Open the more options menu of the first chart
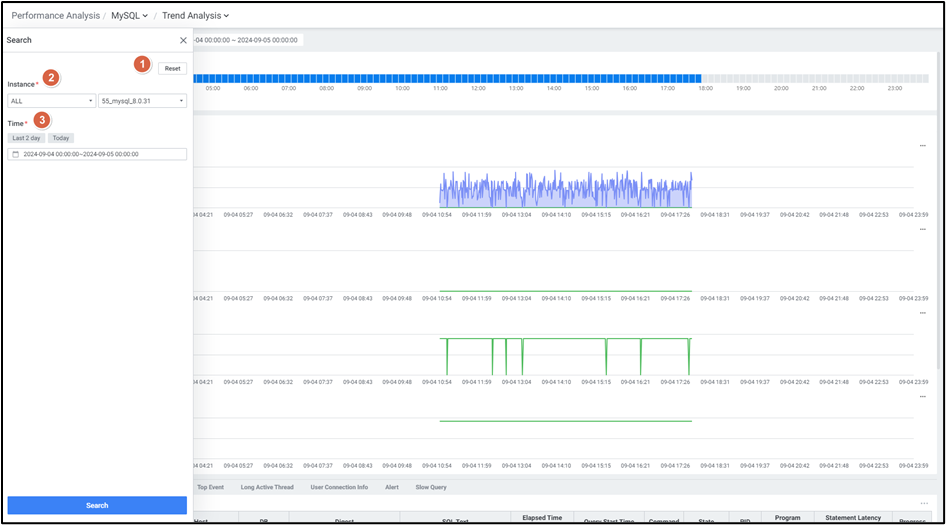Screen dimensions: 946x525 [x=922, y=146]
